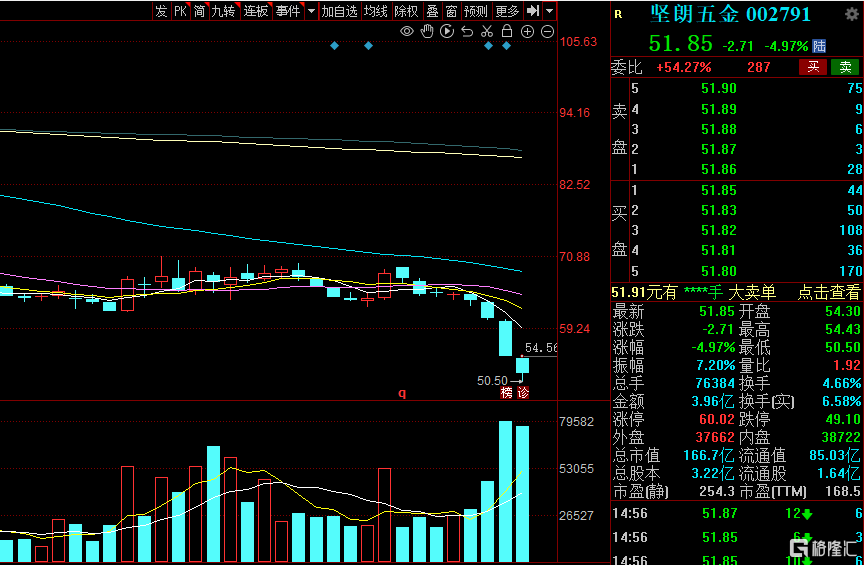The width and height of the screenshot is (864, 565).
Task: Open the 除权 adjustment option
Action: pyautogui.click(x=407, y=10)
